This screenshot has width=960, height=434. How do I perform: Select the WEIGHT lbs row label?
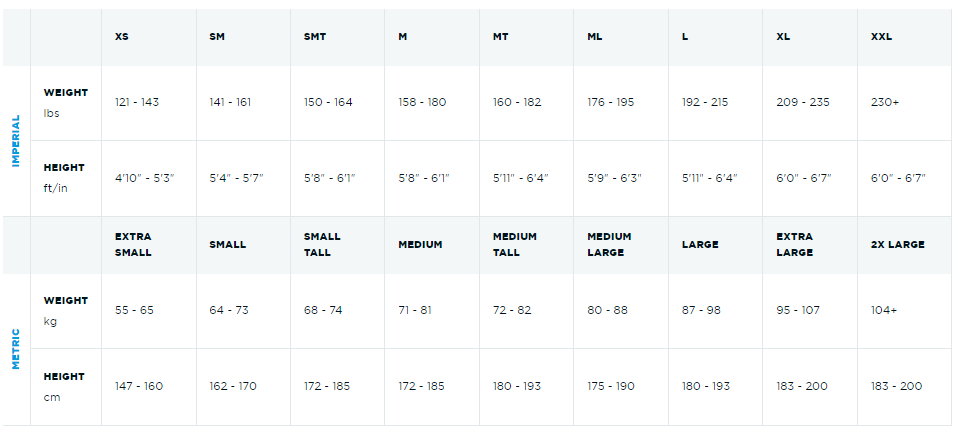tap(65, 102)
